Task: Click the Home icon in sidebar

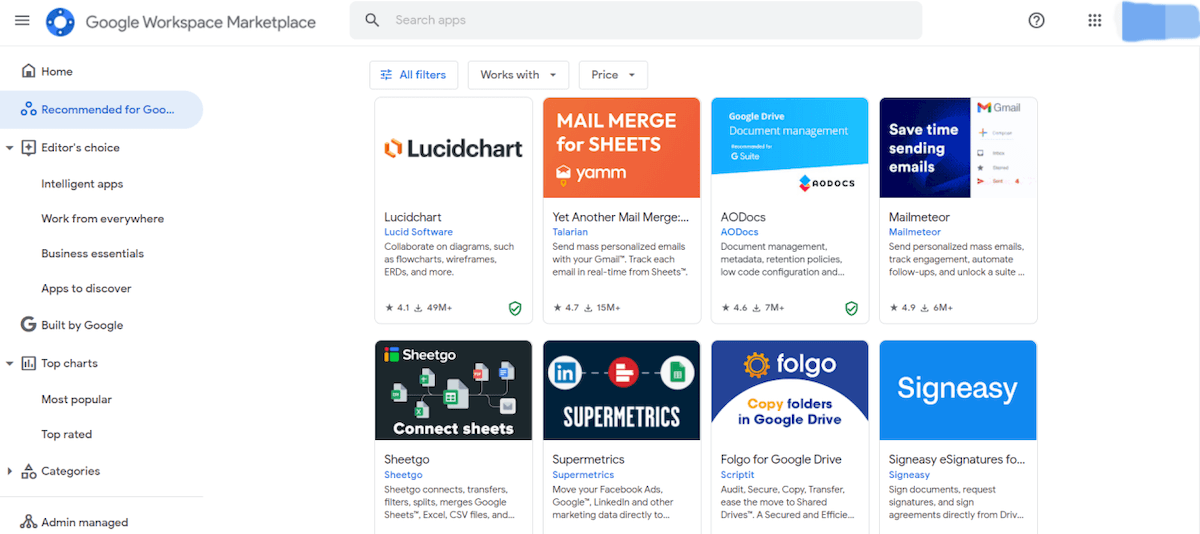Action: click(x=28, y=71)
